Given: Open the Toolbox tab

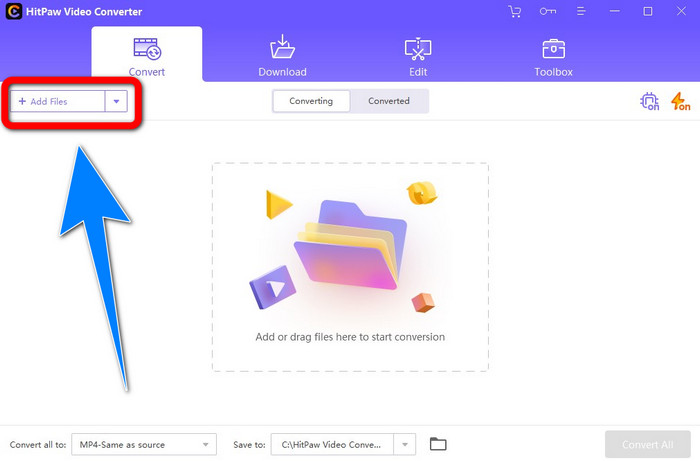Looking at the screenshot, I should click(554, 58).
